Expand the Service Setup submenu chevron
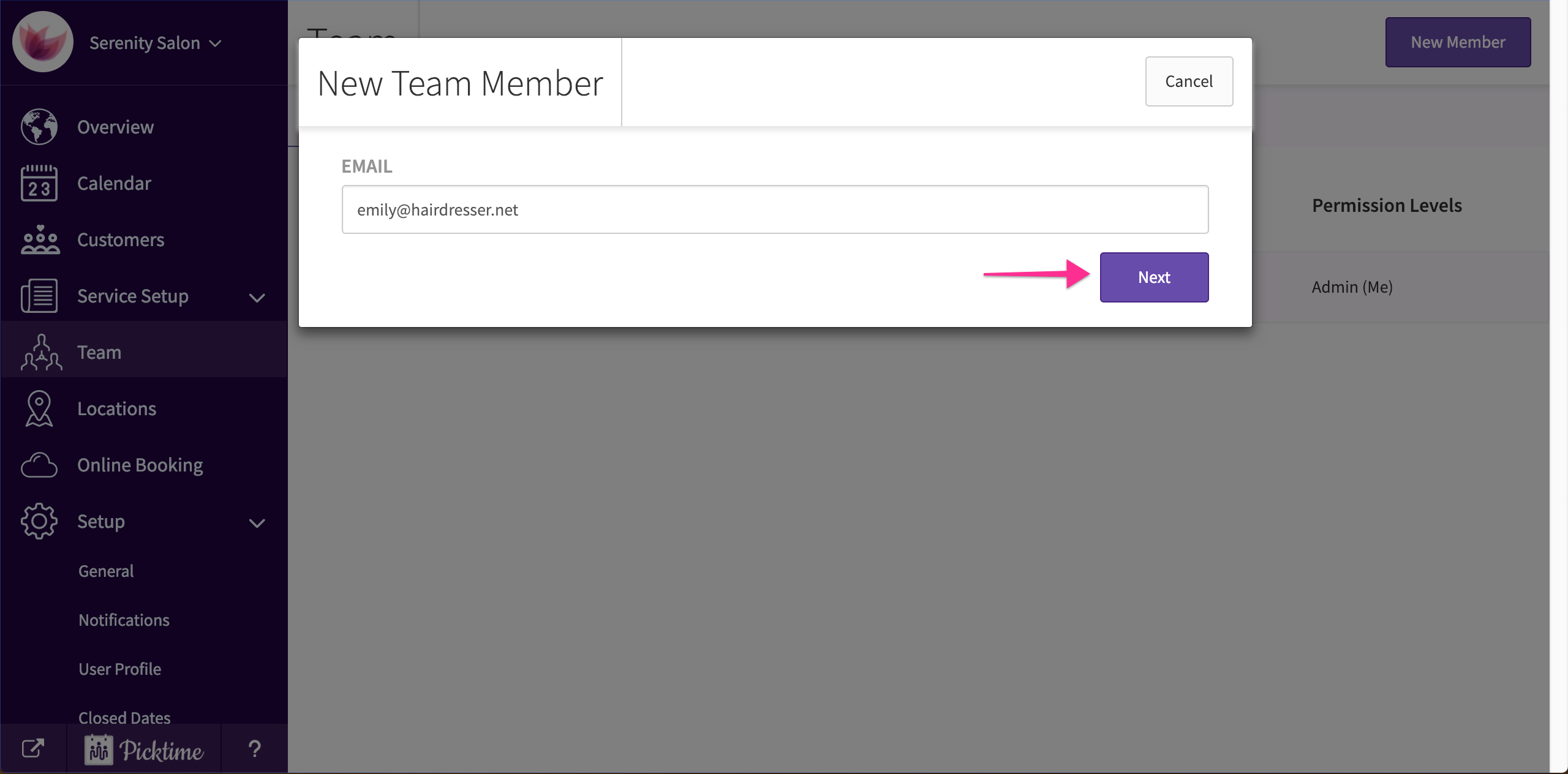1568x774 pixels. pyautogui.click(x=257, y=298)
